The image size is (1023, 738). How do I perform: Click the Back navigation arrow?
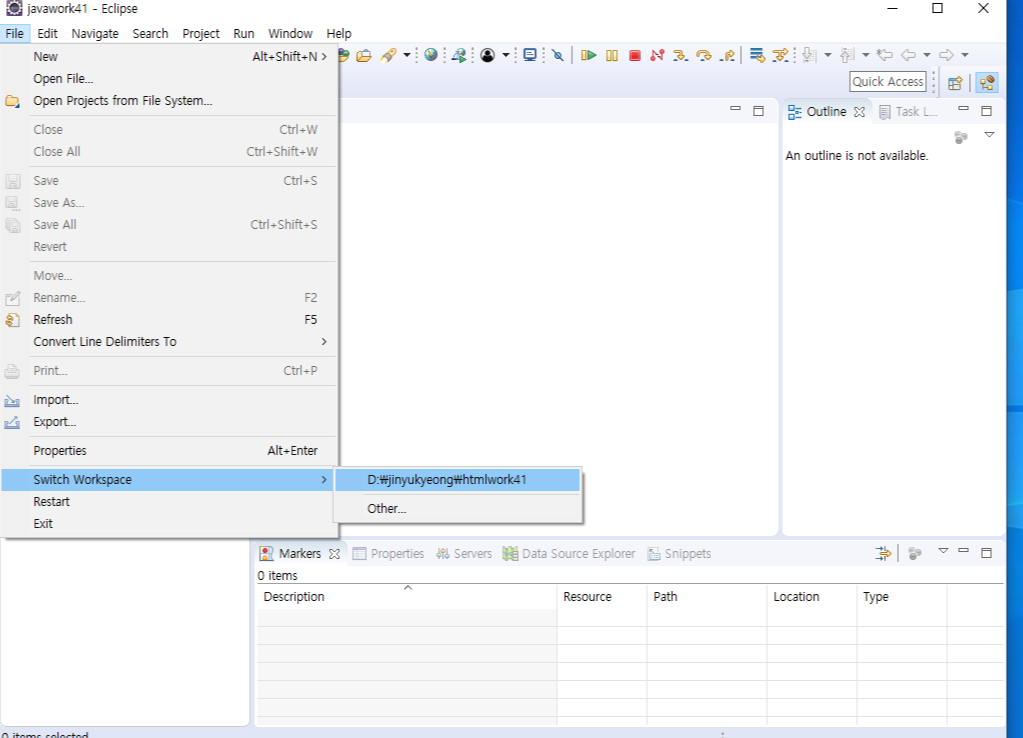tap(908, 55)
